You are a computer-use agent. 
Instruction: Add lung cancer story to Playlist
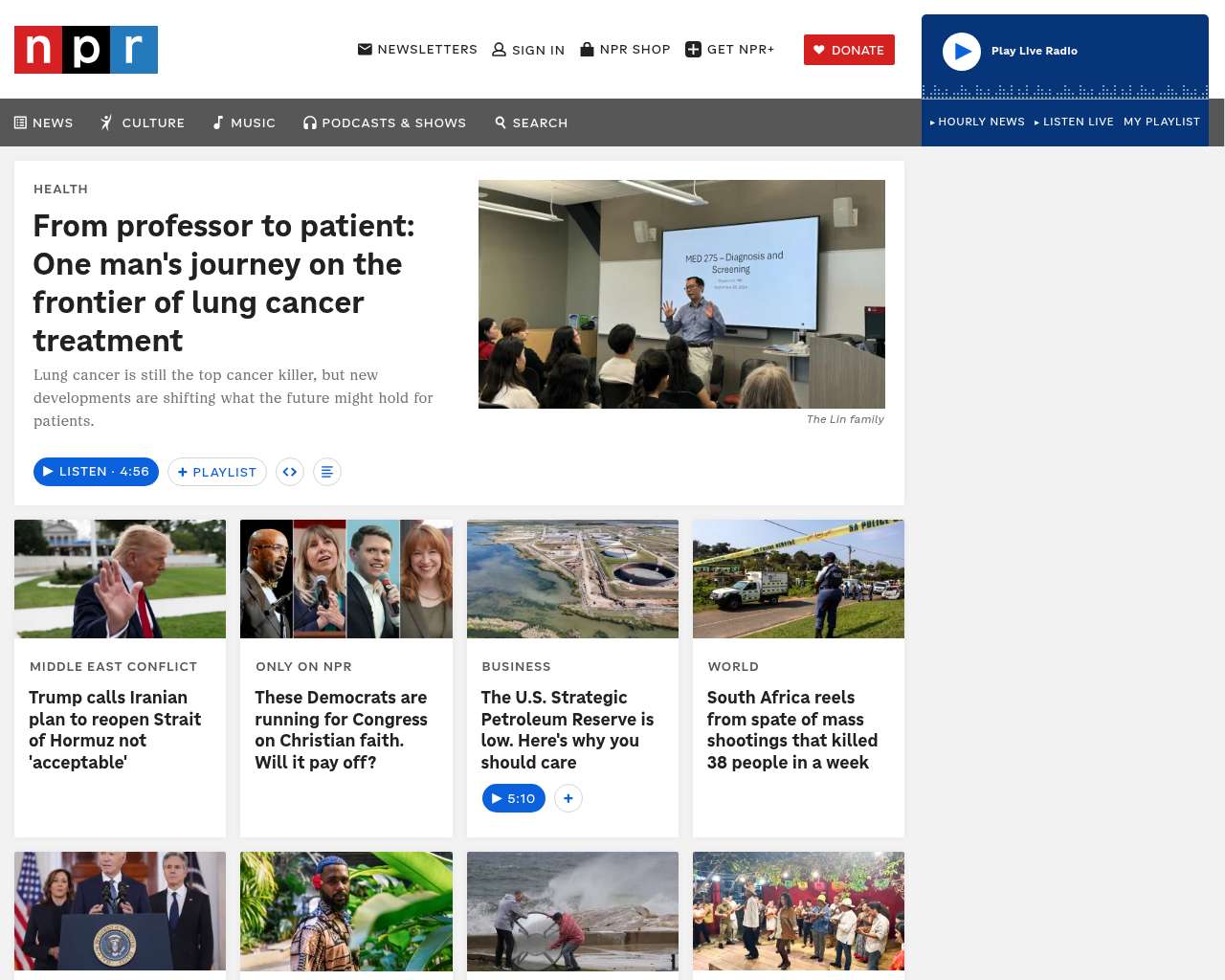(x=217, y=472)
